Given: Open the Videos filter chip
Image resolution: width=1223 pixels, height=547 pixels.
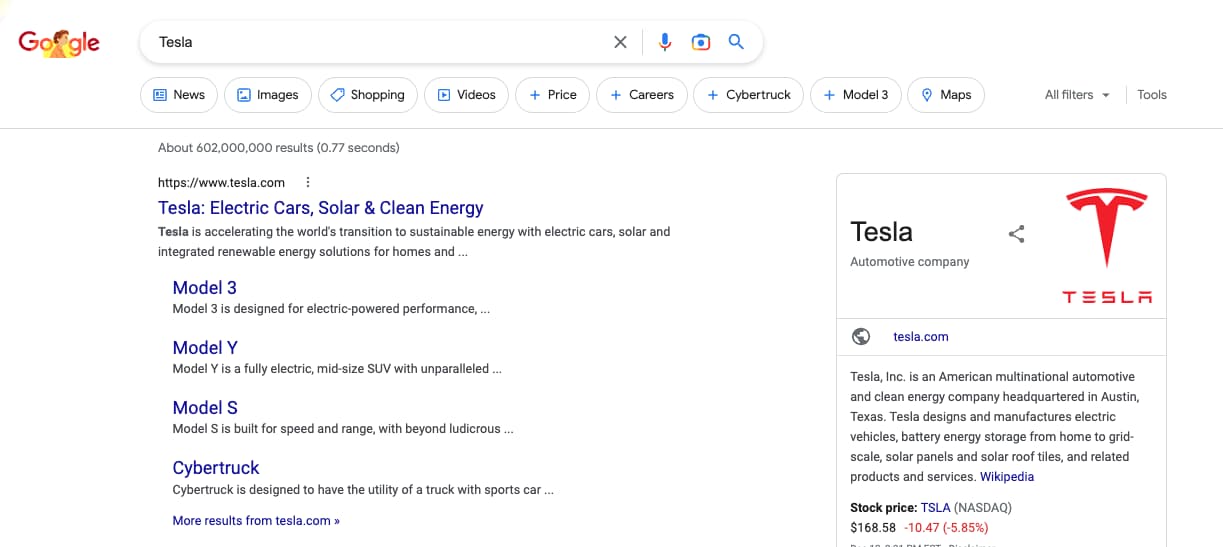Looking at the screenshot, I should (x=466, y=95).
